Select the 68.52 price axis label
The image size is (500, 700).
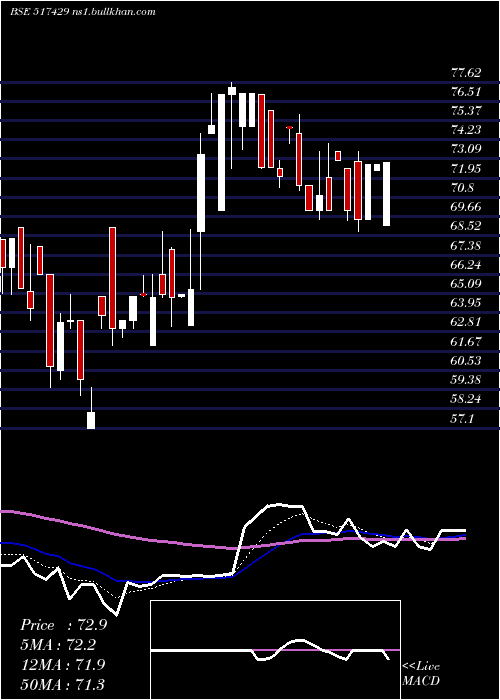(x=466, y=226)
